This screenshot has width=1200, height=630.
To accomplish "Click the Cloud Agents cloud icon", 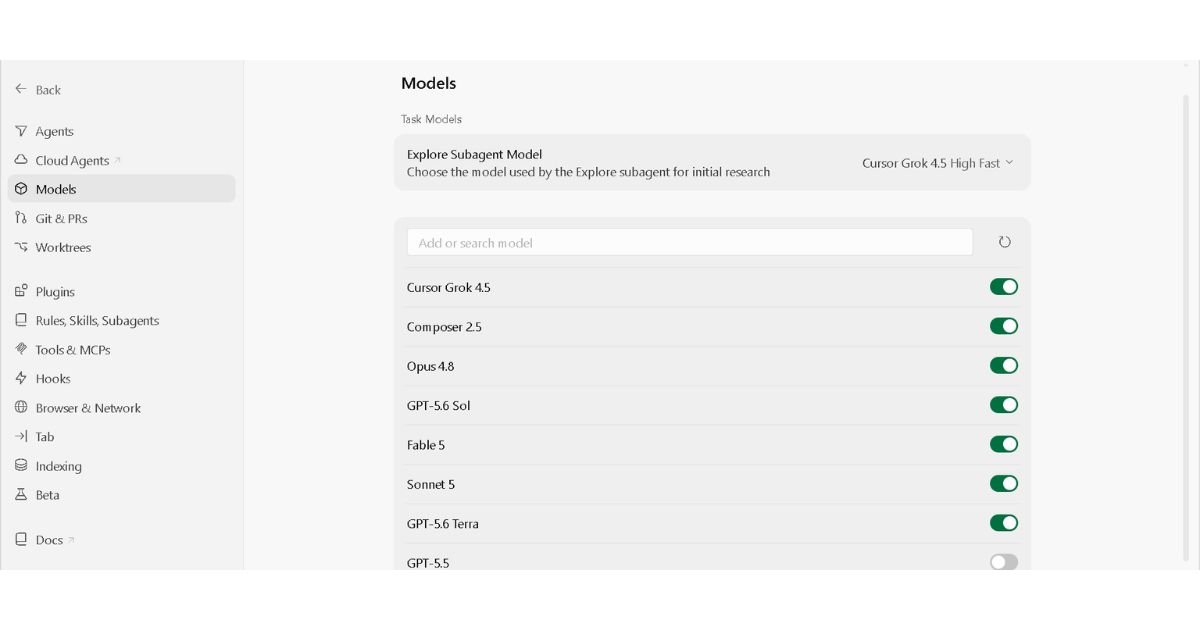I will point(21,160).
